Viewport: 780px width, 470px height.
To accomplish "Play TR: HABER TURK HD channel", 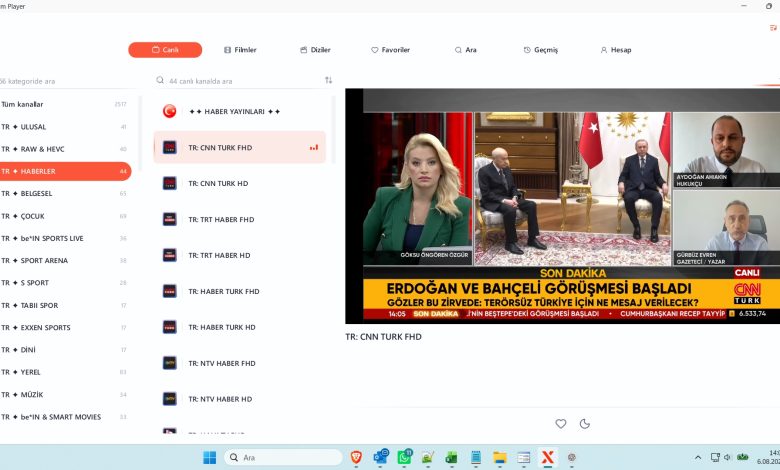I will [x=240, y=327].
